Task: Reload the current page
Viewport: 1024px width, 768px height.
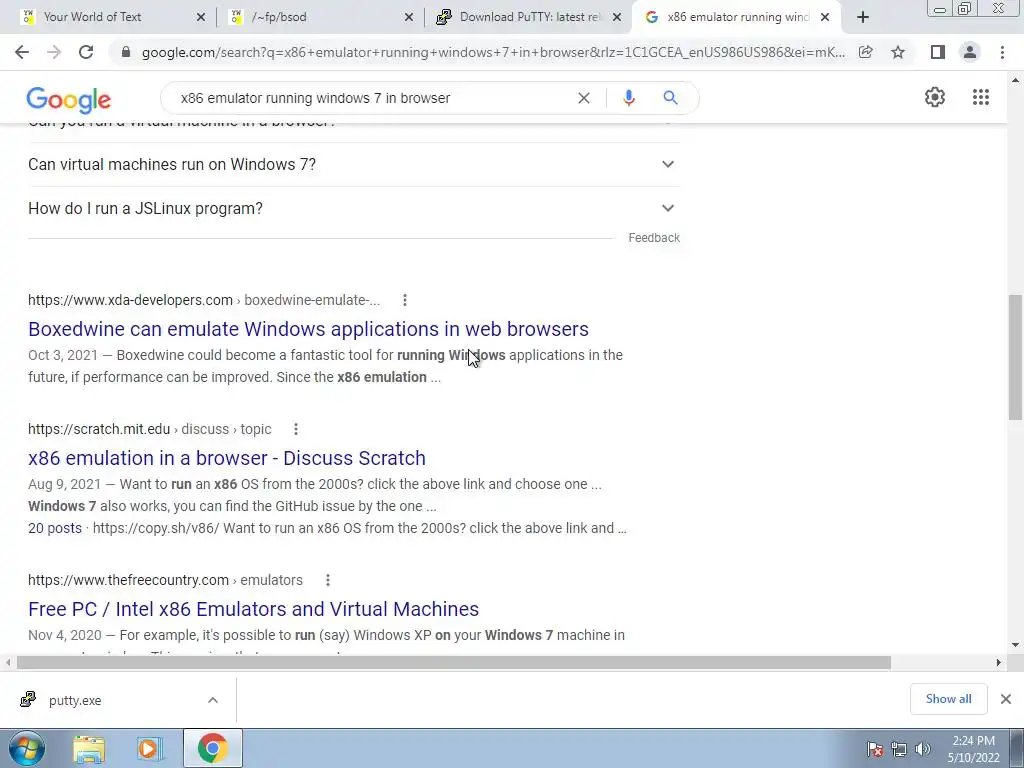Action: (86, 52)
